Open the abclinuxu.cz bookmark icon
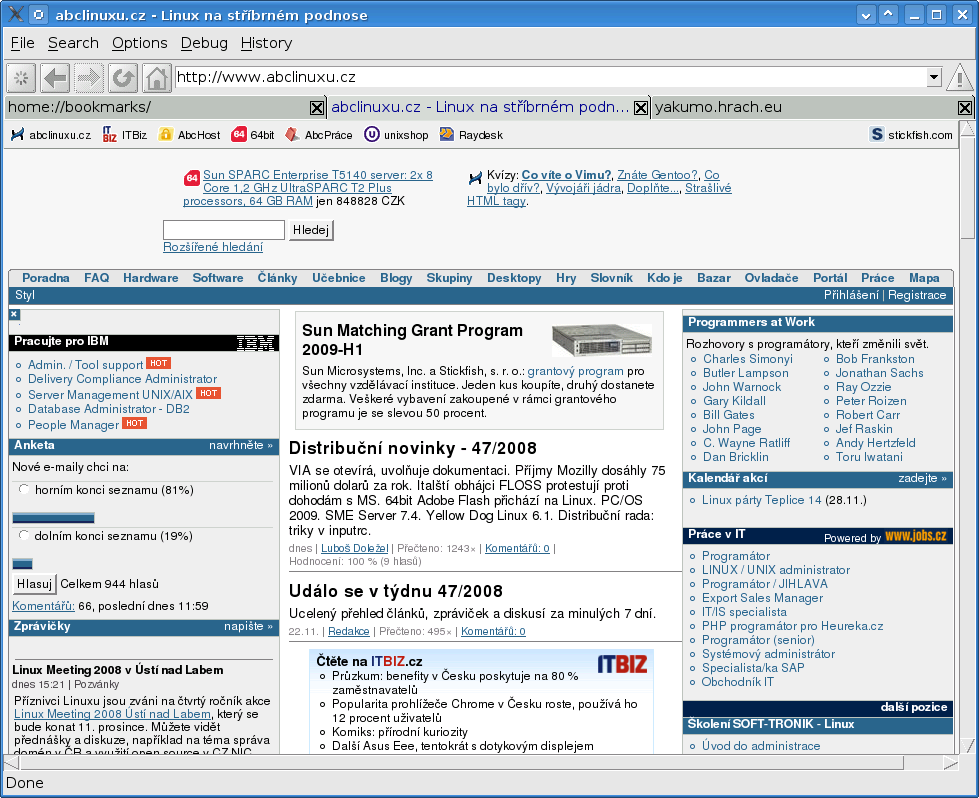979x798 pixels. pos(17,134)
